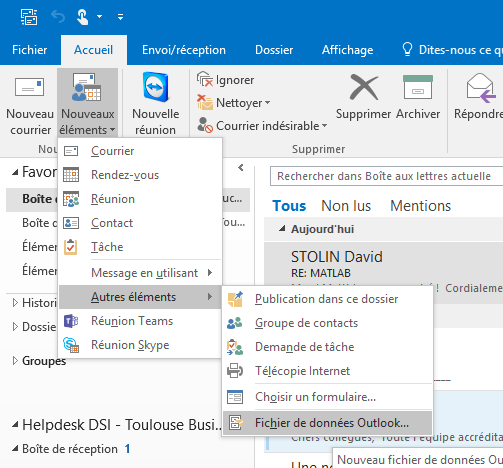Click the Supprimer X icon

364,87
